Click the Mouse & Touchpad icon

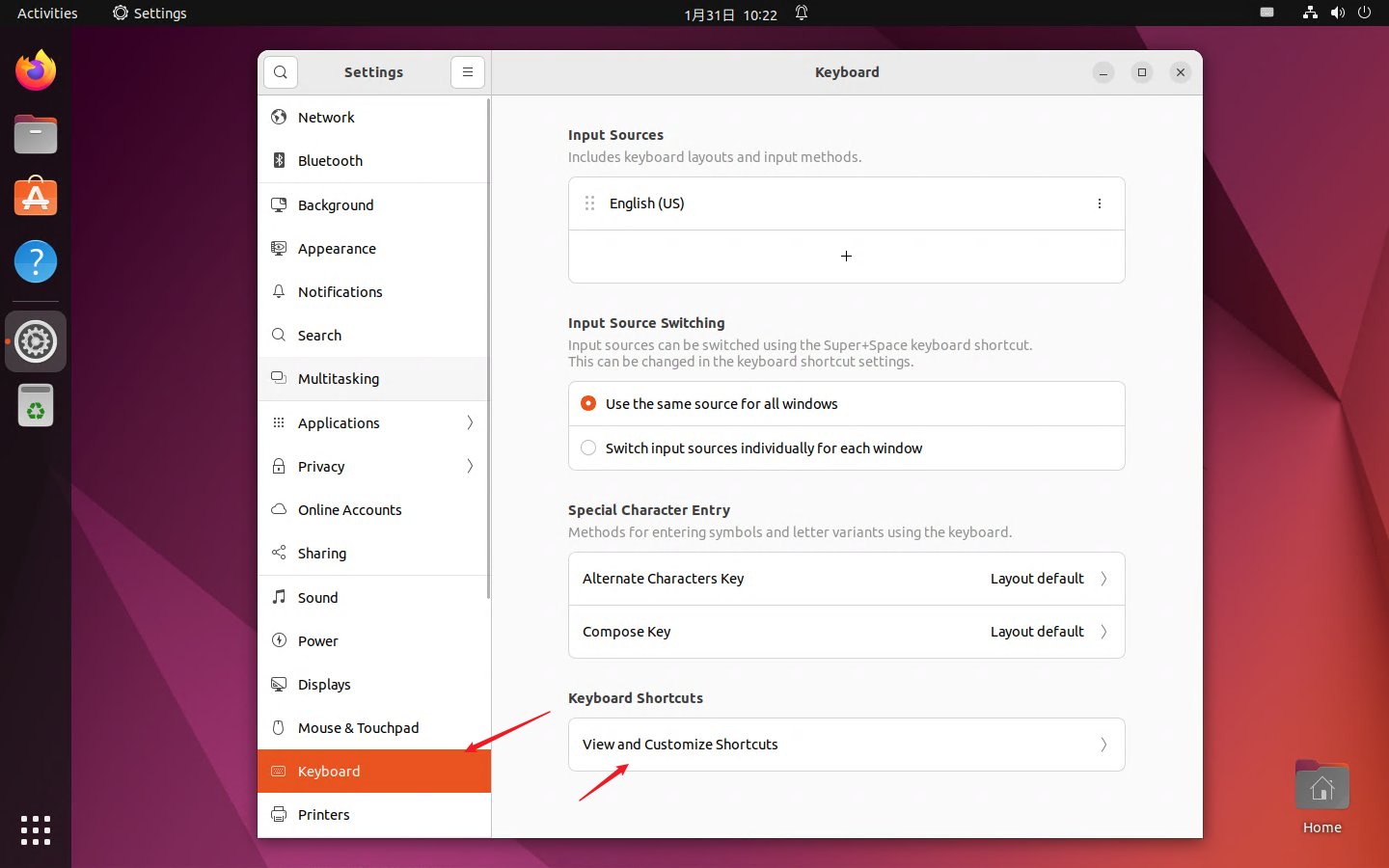point(279,727)
